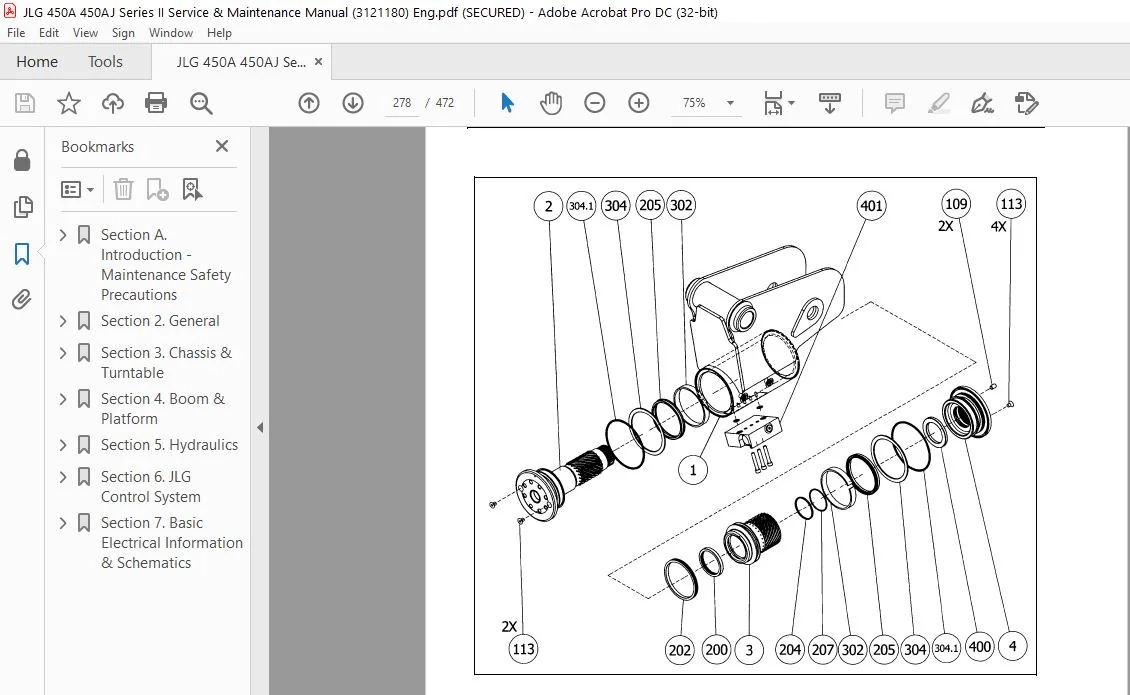Open the Help menu
Screen dimensions: 1130x695
tap(219, 32)
